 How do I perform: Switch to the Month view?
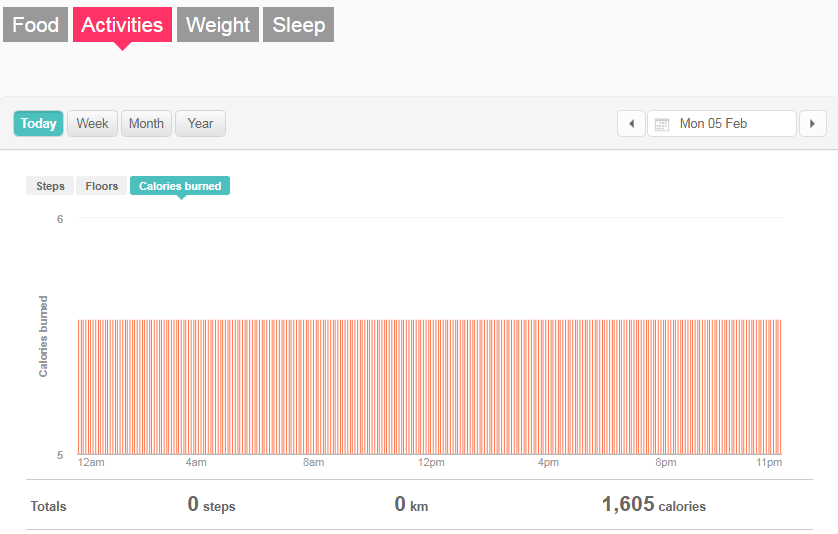pyautogui.click(x=146, y=124)
